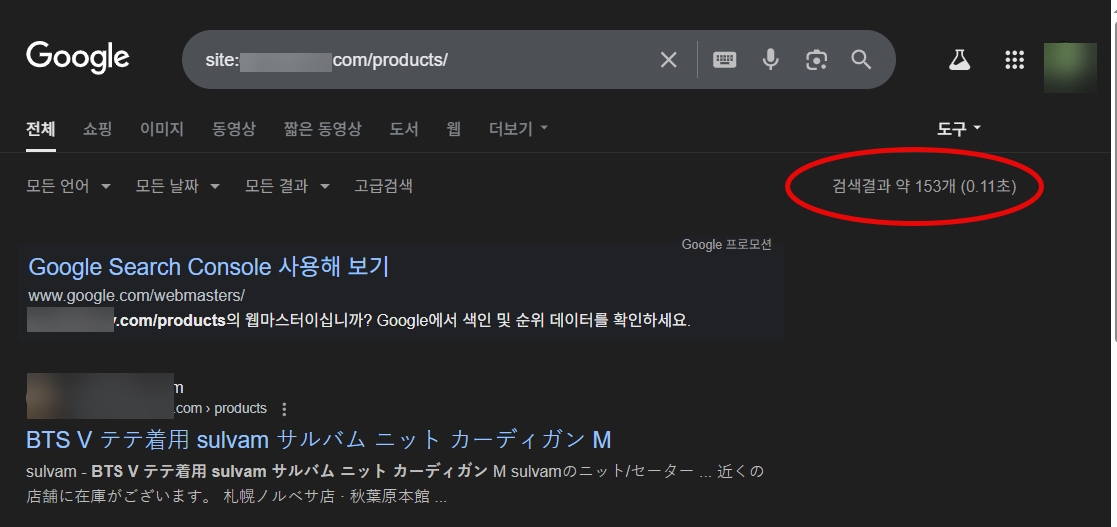Clear the search query with X

click(x=668, y=60)
